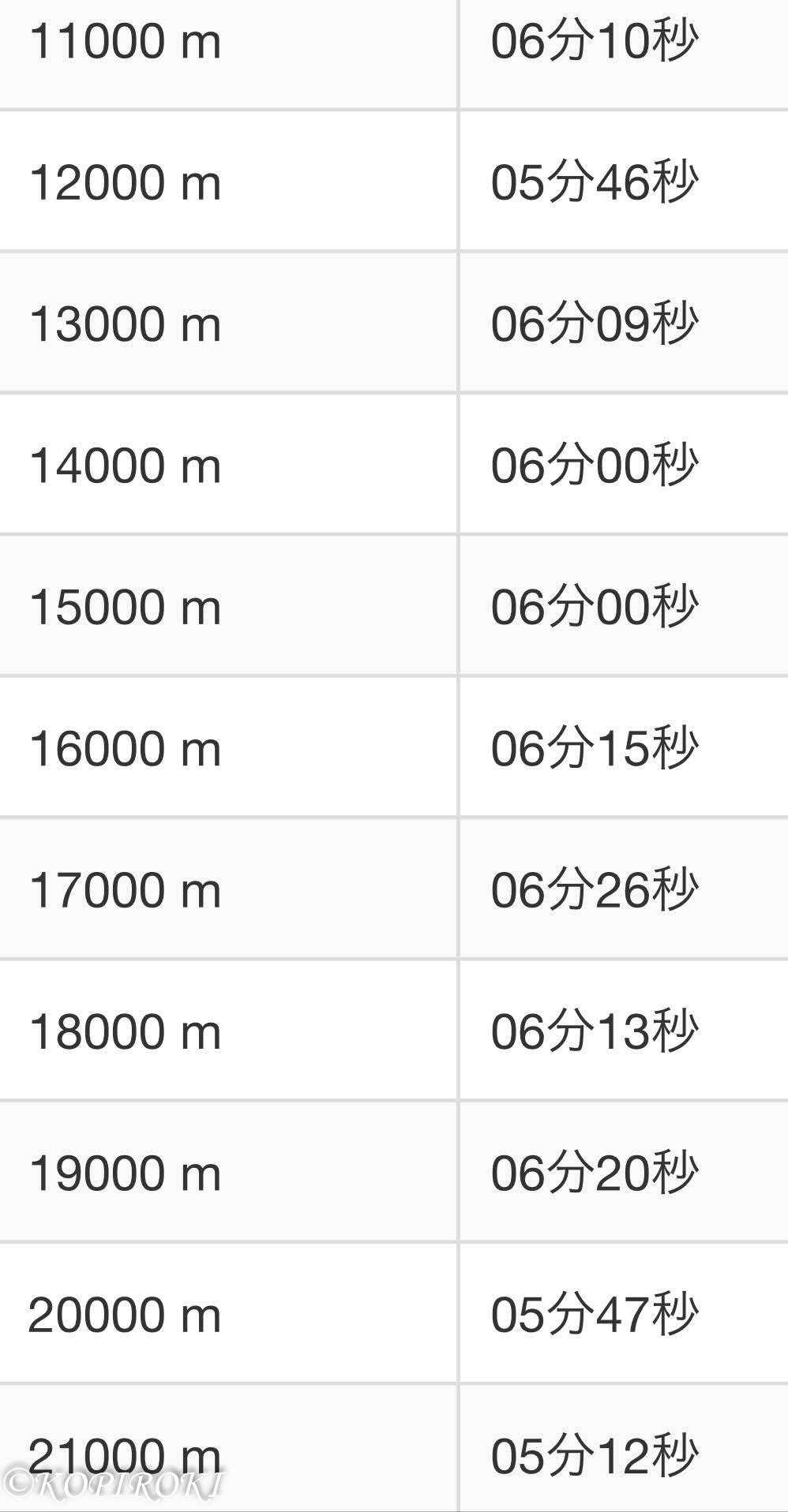This screenshot has height=1512, width=788.
Task: Tap the 06分20秒 lap time
Action: [594, 1173]
